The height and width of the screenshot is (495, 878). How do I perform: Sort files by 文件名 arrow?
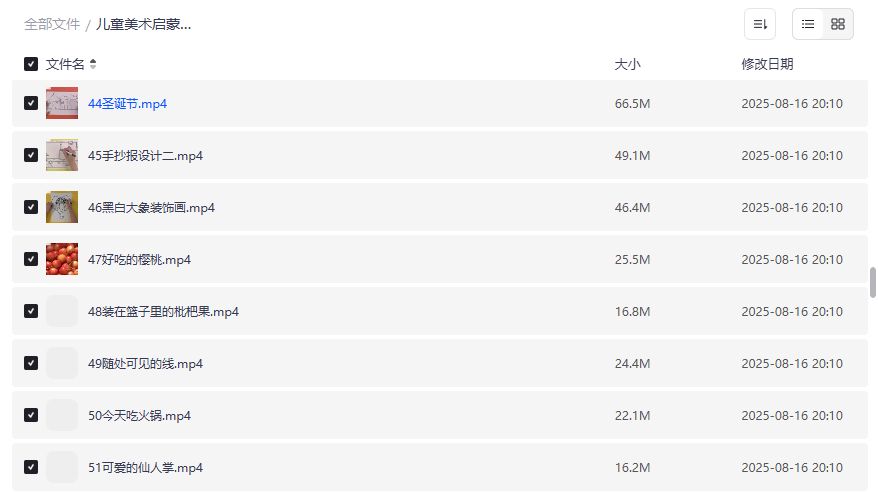[x=93, y=65]
